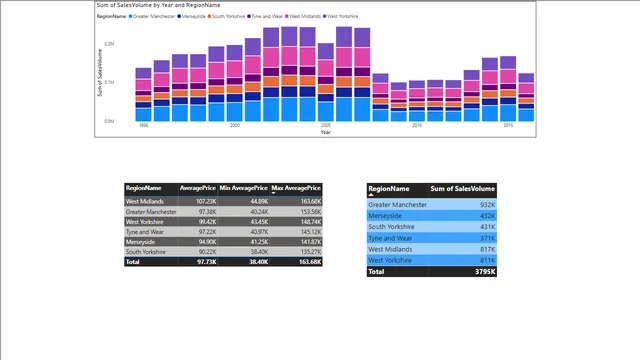This screenshot has height=360, width=640.
Task: Click the 135.27K max price cell
Action: (x=311, y=252)
